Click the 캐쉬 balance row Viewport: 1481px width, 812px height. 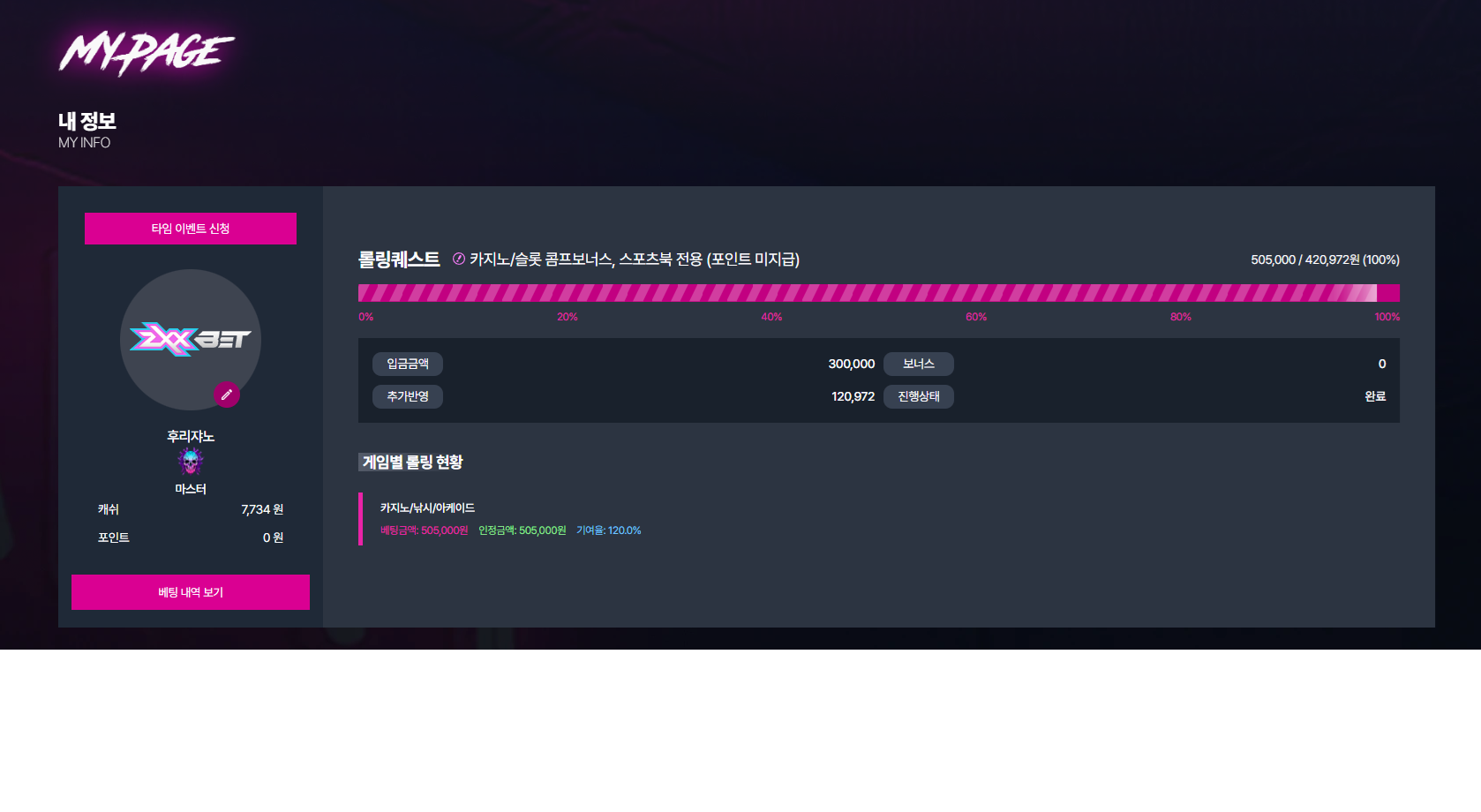[191, 509]
